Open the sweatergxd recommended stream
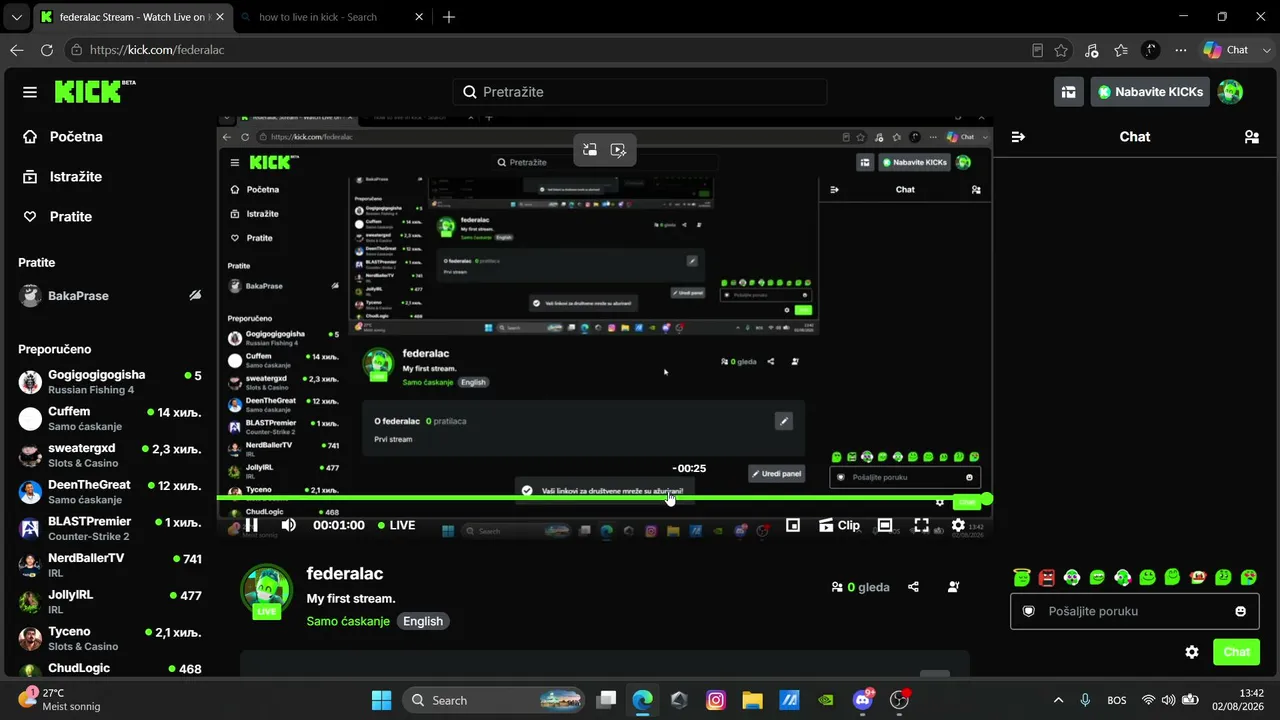Image resolution: width=1280 pixels, height=720 pixels. pos(110,455)
